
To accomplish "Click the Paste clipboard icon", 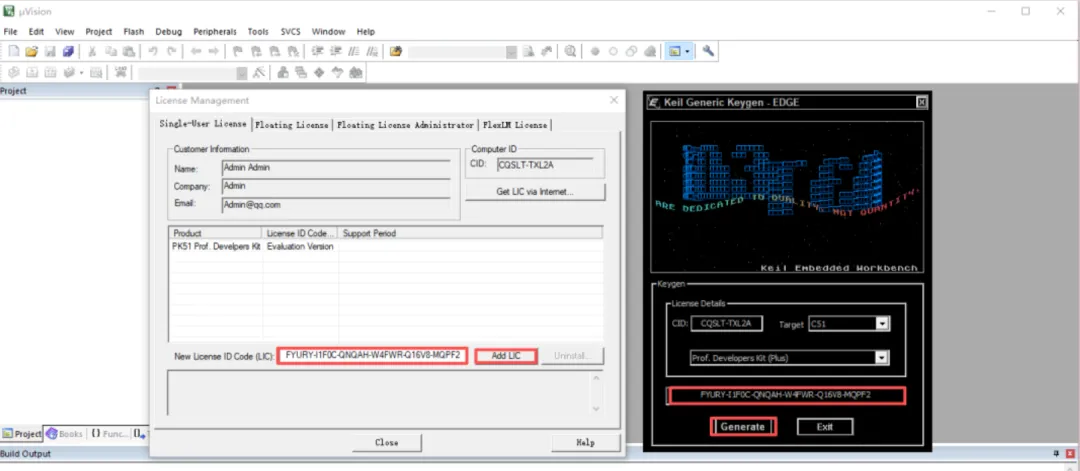I will (x=129, y=52).
